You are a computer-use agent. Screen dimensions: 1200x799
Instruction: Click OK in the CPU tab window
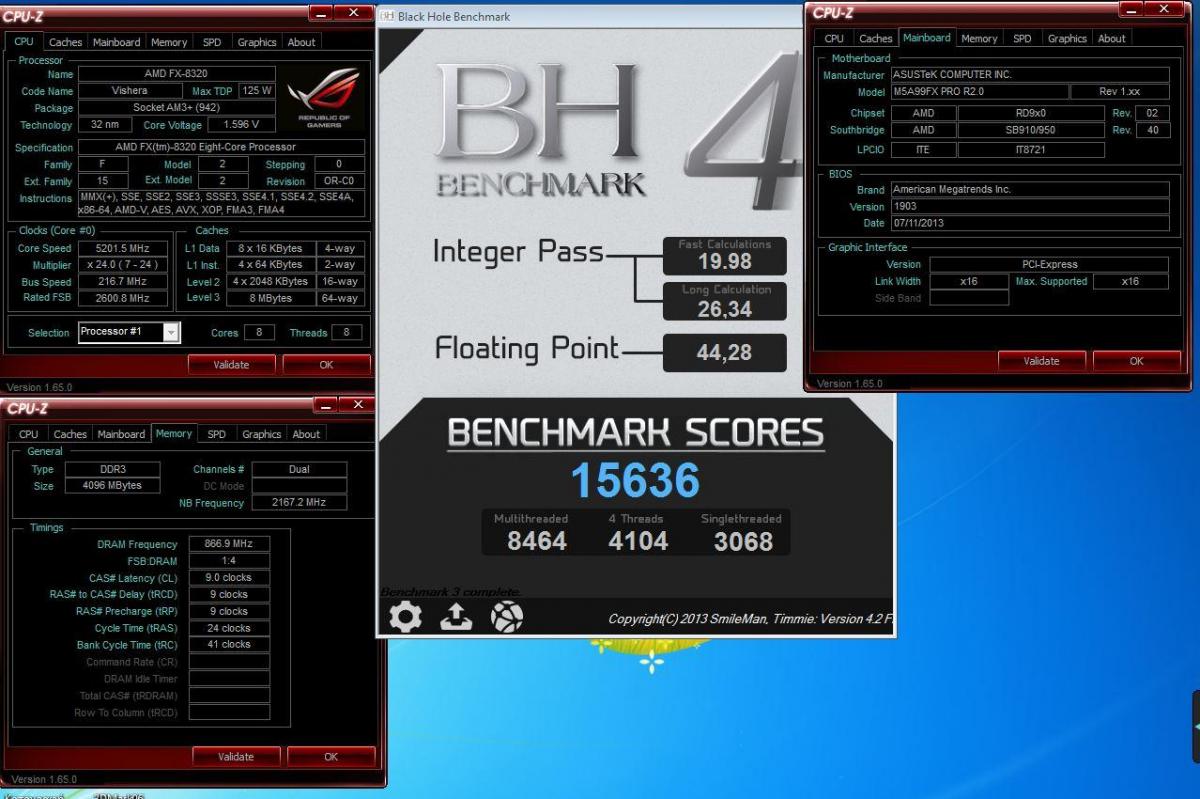326,365
